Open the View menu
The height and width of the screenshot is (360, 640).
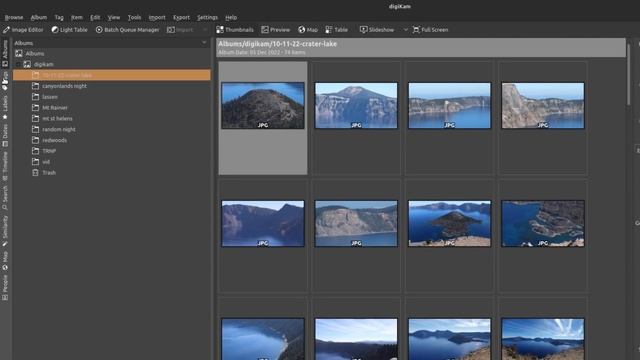(114, 18)
